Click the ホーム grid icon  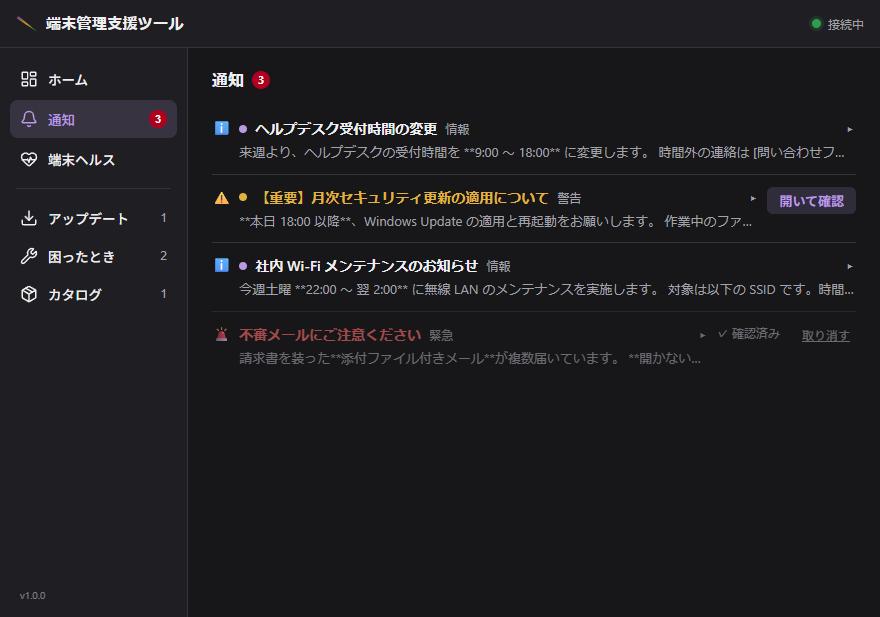click(29, 79)
